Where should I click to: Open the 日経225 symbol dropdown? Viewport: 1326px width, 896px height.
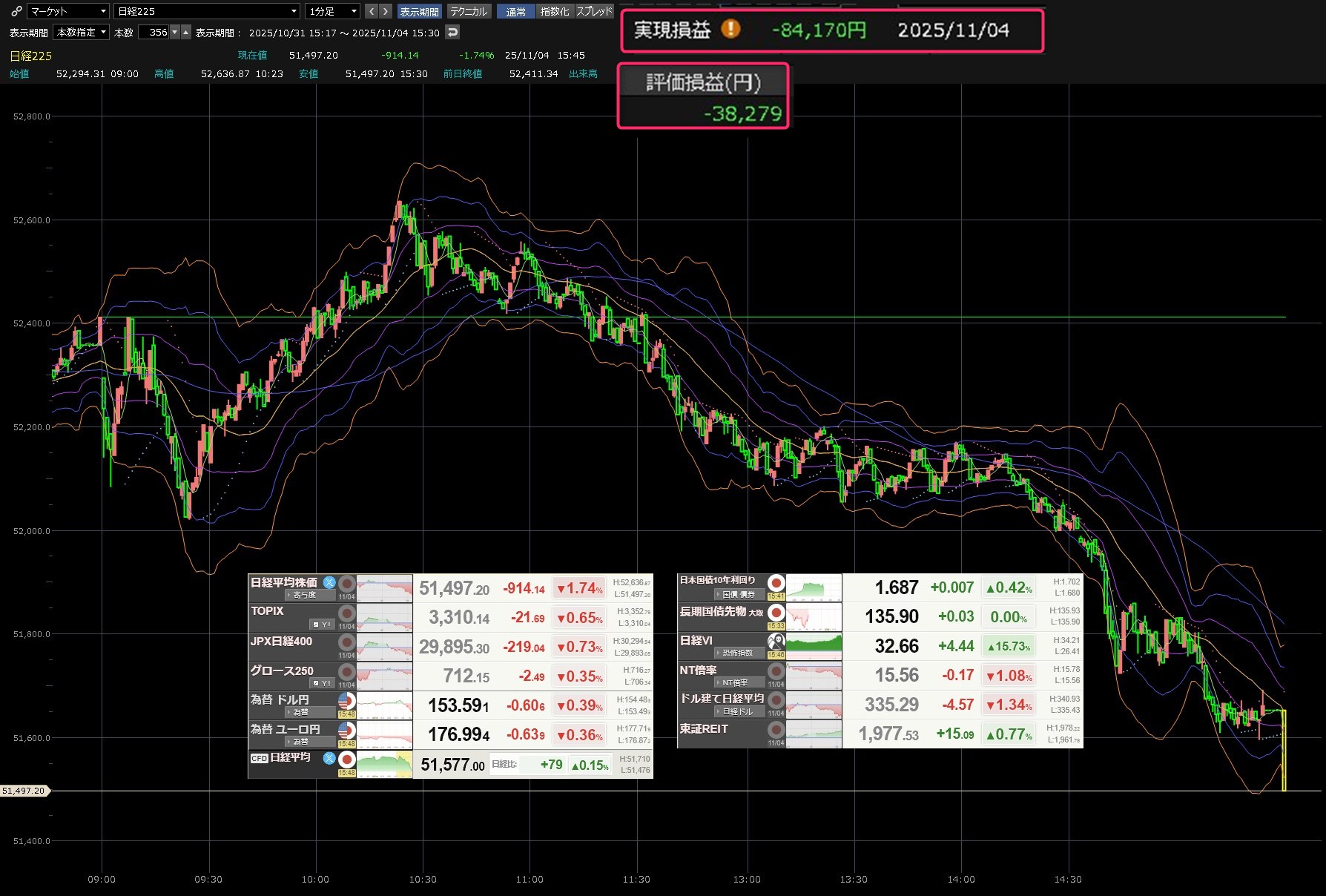tap(207, 11)
